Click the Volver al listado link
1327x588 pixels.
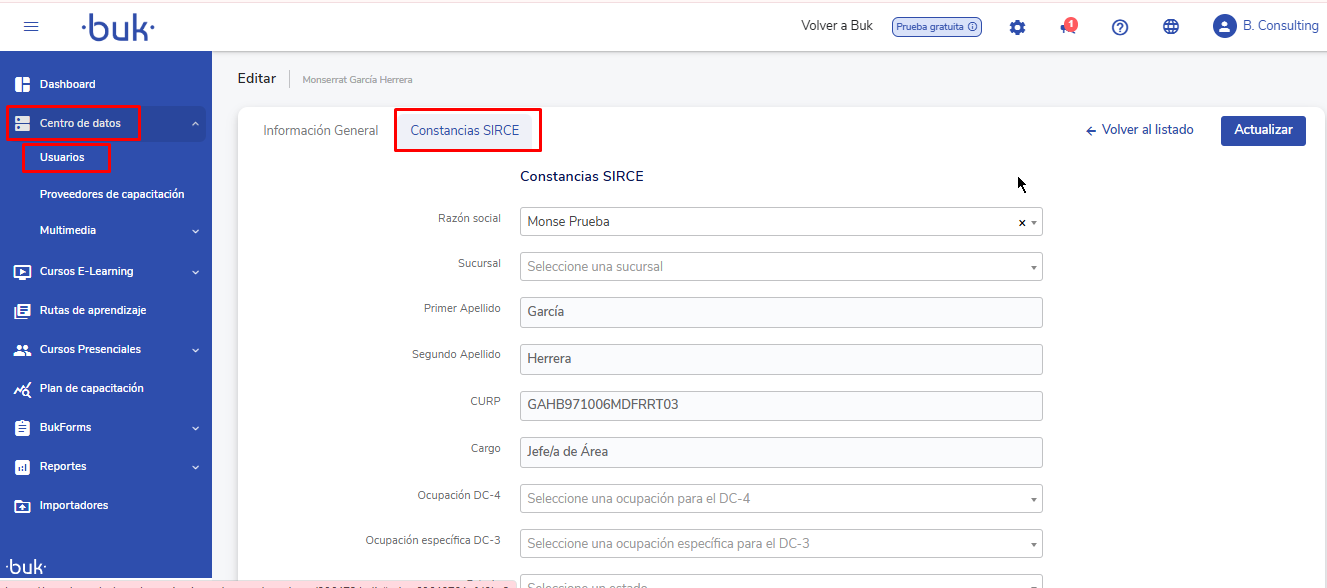1139,130
